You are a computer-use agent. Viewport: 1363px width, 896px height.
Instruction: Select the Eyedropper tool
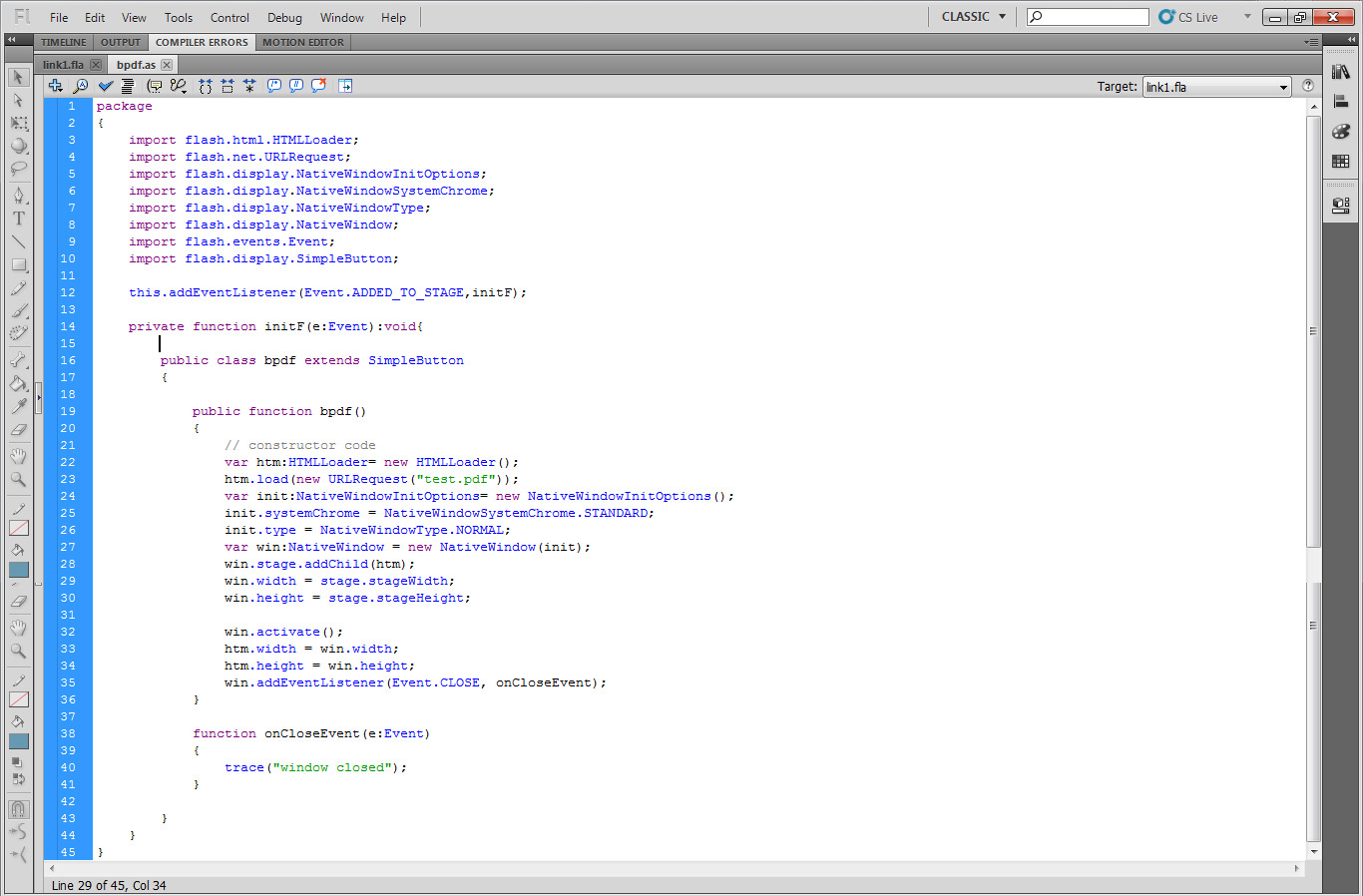(18, 405)
